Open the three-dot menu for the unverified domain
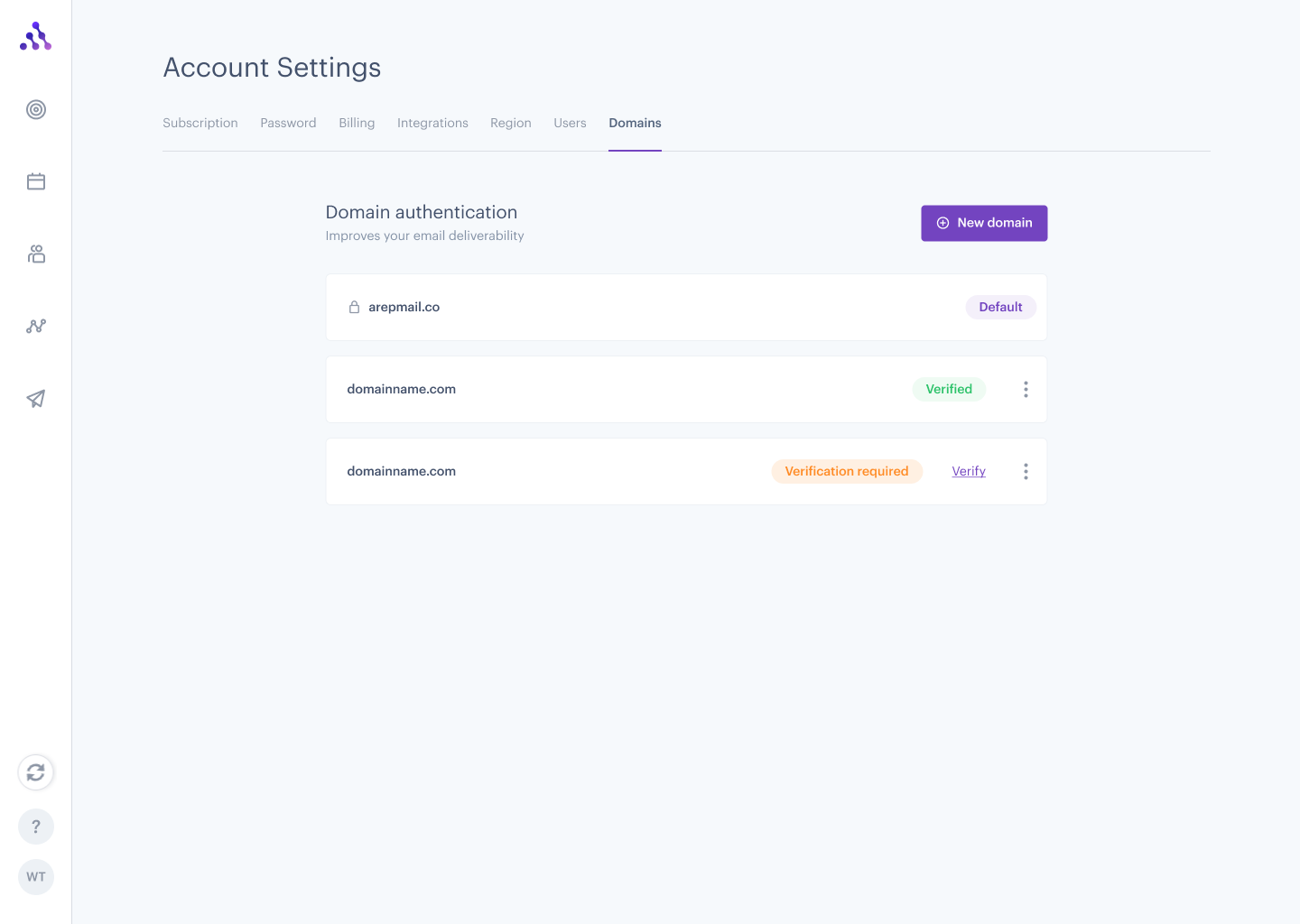 coord(1026,471)
